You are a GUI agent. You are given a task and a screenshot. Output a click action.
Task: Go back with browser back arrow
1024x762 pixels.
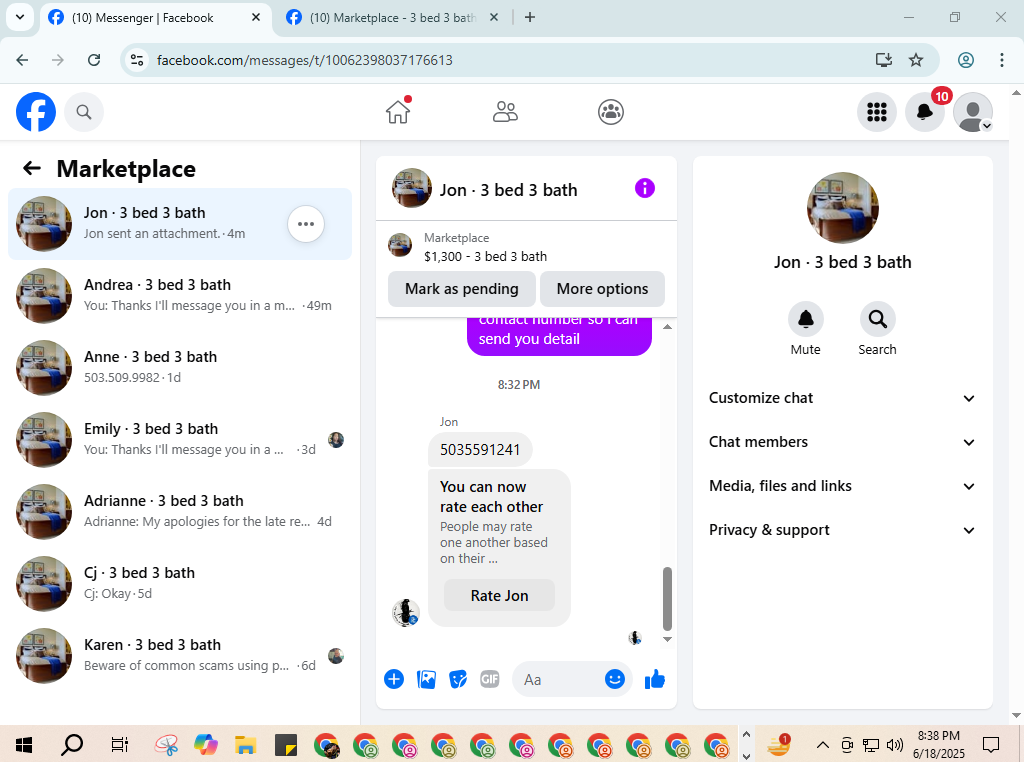(x=22, y=60)
